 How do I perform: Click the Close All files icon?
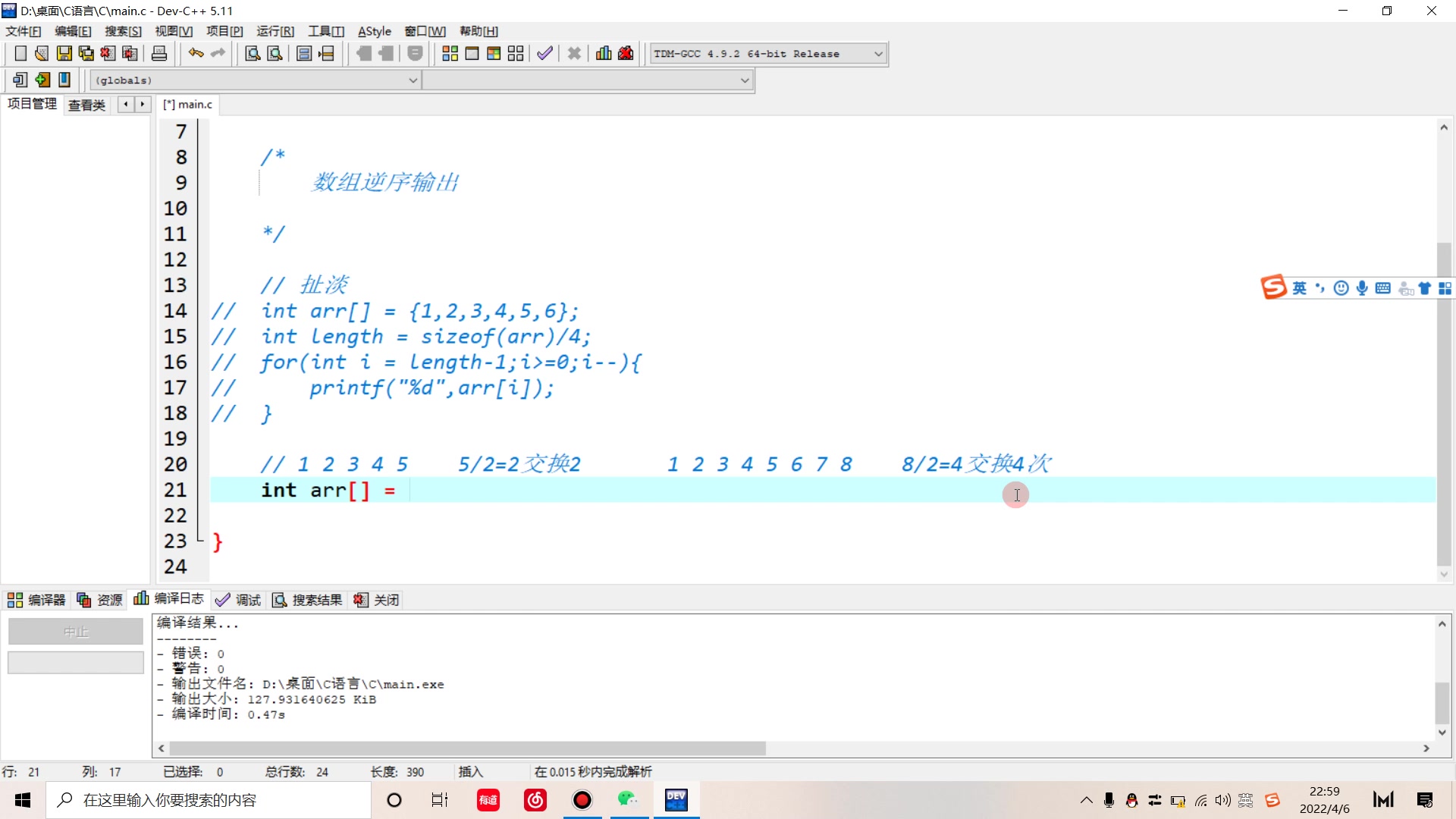click(130, 54)
